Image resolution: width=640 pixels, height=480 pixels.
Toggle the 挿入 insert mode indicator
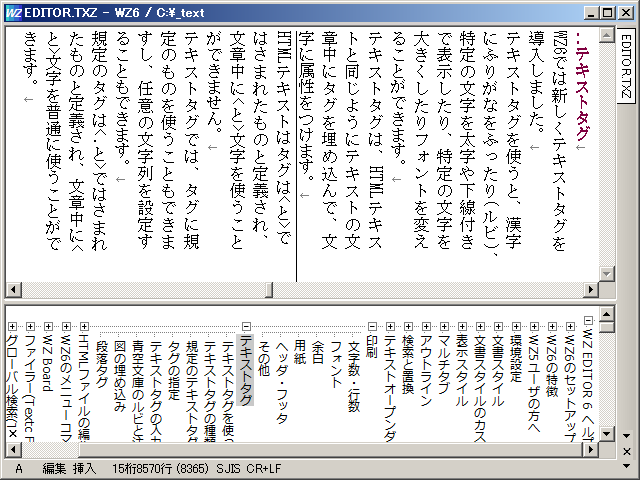pos(85,467)
